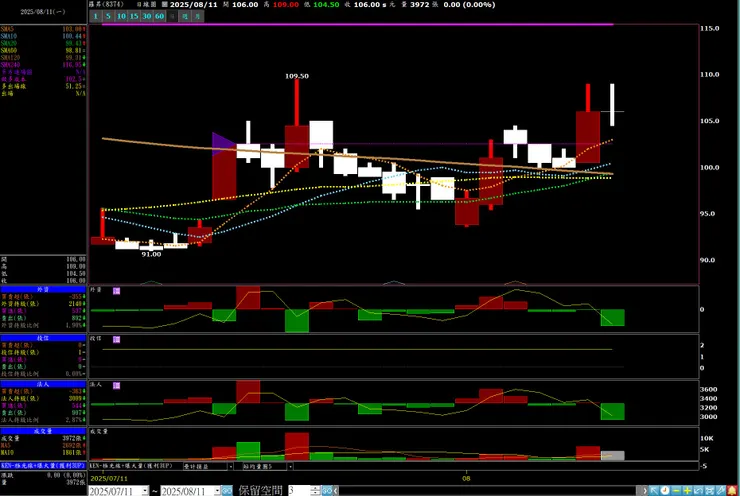Switch to weekly (週) chart period
The width and height of the screenshot is (740, 496).
185,17
